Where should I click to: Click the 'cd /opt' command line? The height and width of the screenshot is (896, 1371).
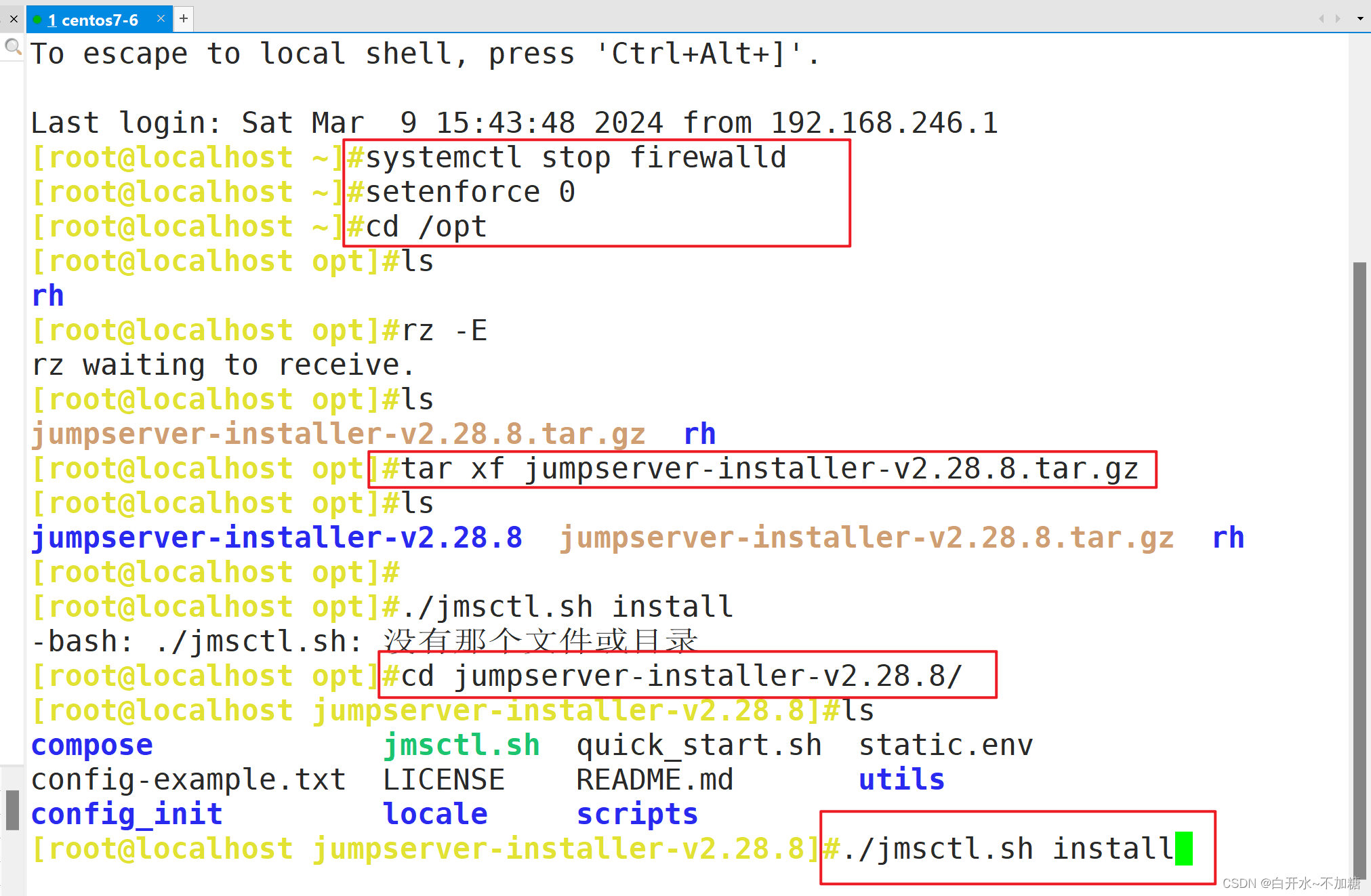(x=427, y=227)
